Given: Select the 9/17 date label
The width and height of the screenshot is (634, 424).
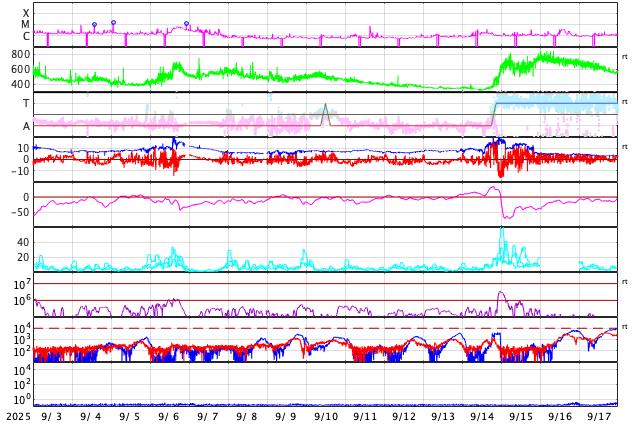Looking at the screenshot, I should coord(599,416).
